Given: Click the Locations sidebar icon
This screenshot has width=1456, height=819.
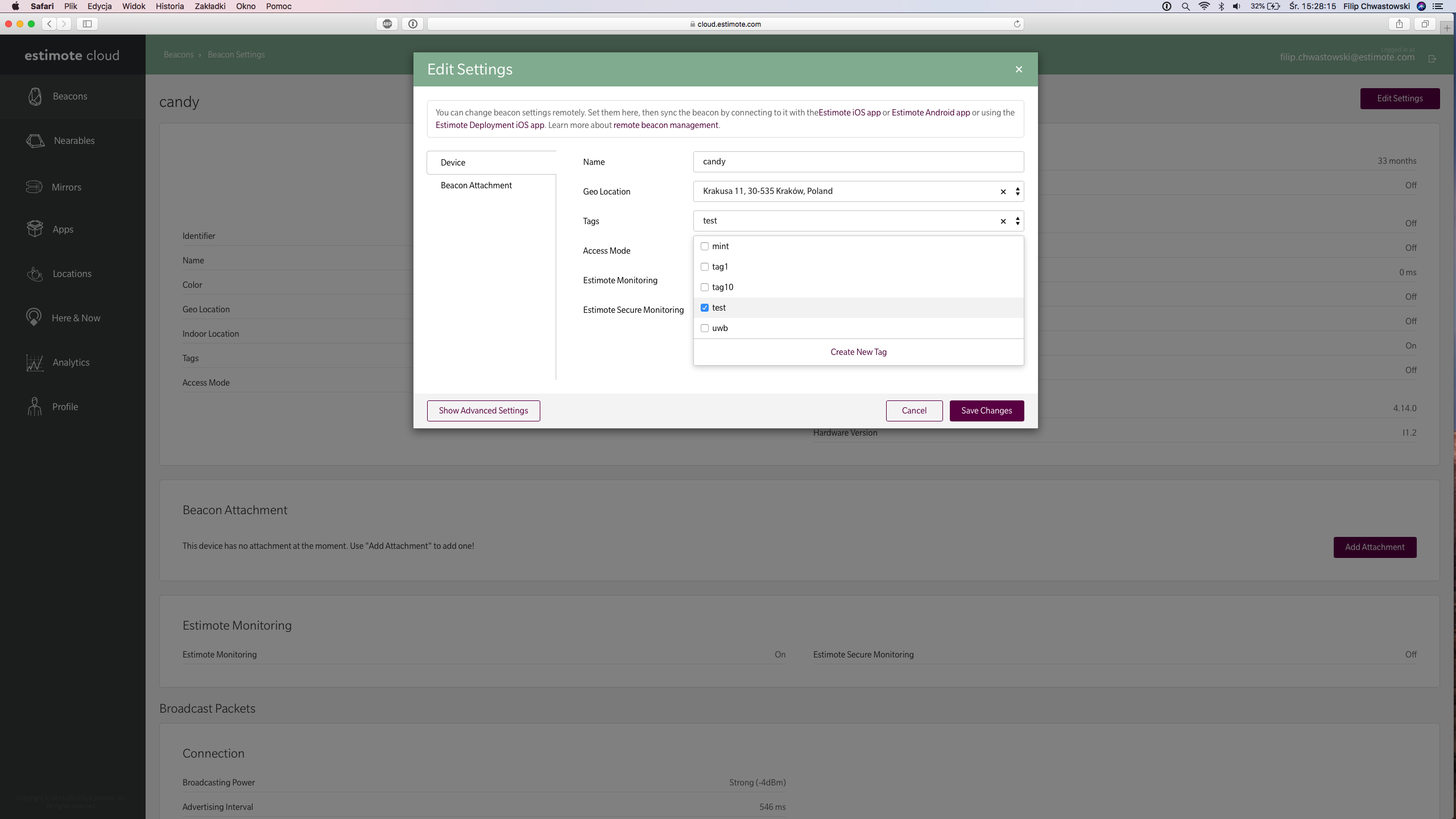Looking at the screenshot, I should [35, 274].
